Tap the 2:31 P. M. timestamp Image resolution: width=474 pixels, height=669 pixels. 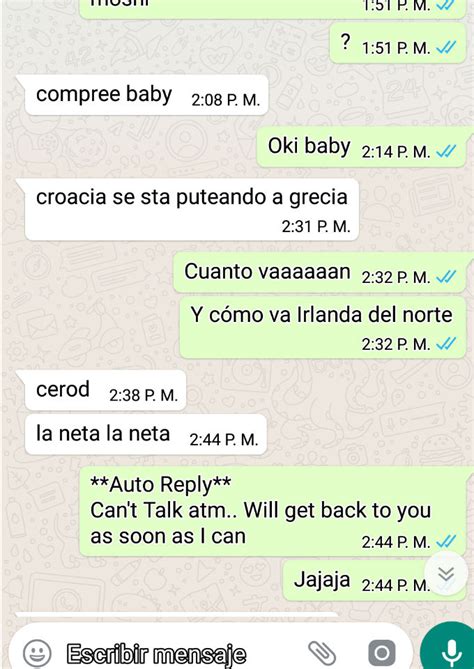316,226
